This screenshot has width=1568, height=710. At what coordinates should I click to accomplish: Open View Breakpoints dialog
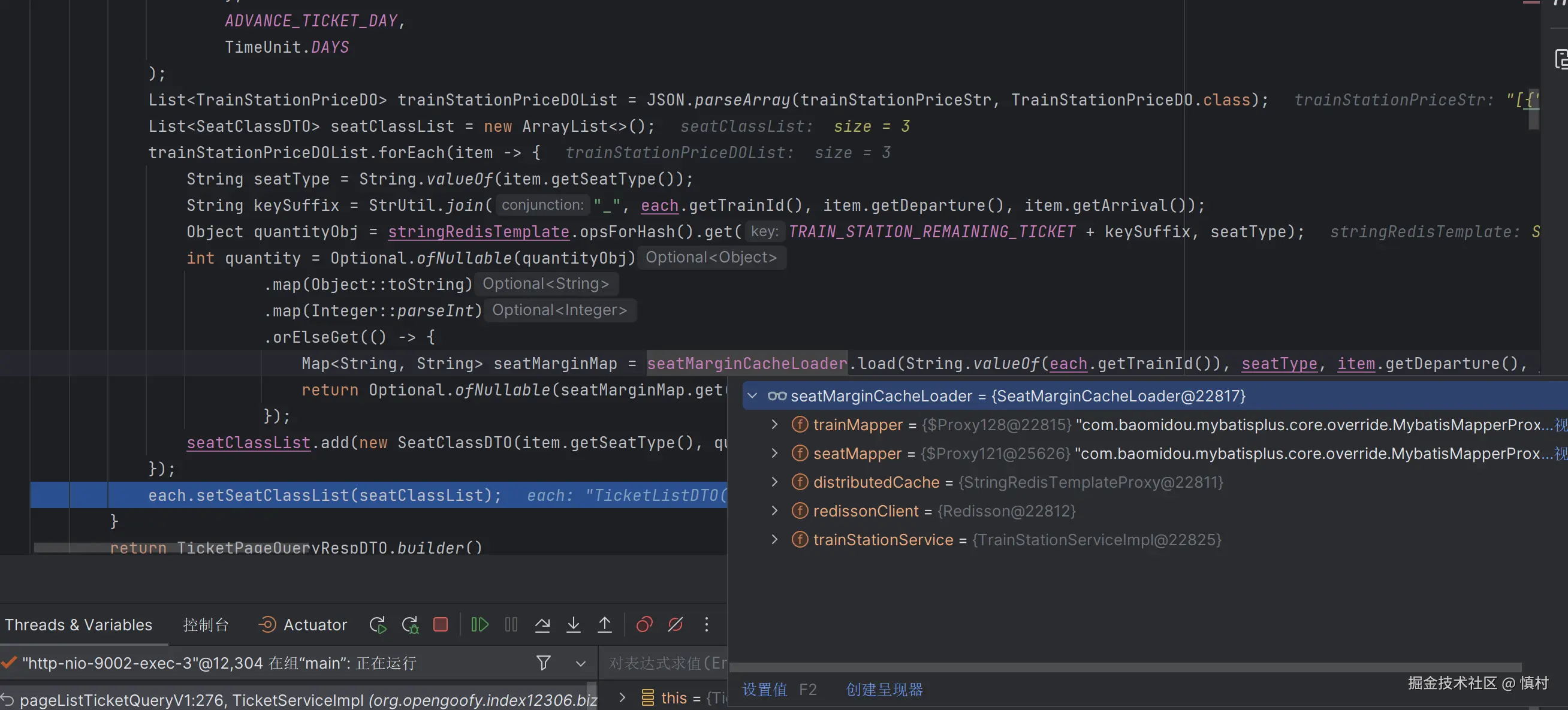pyautogui.click(x=644, y=625)
